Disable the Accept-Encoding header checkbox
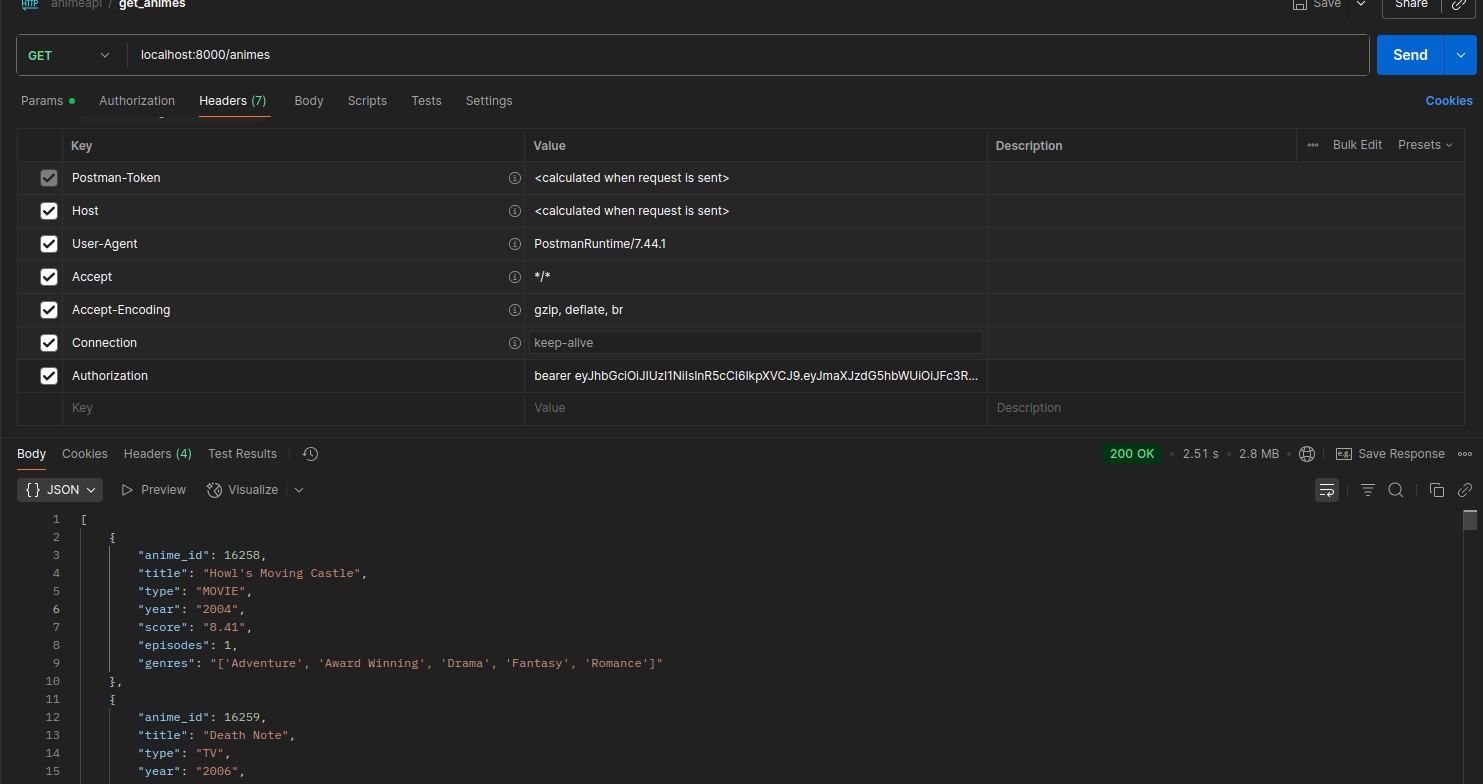Image resolution: width=1483 pixels, height=784 pixels. [x=48, y=310]
